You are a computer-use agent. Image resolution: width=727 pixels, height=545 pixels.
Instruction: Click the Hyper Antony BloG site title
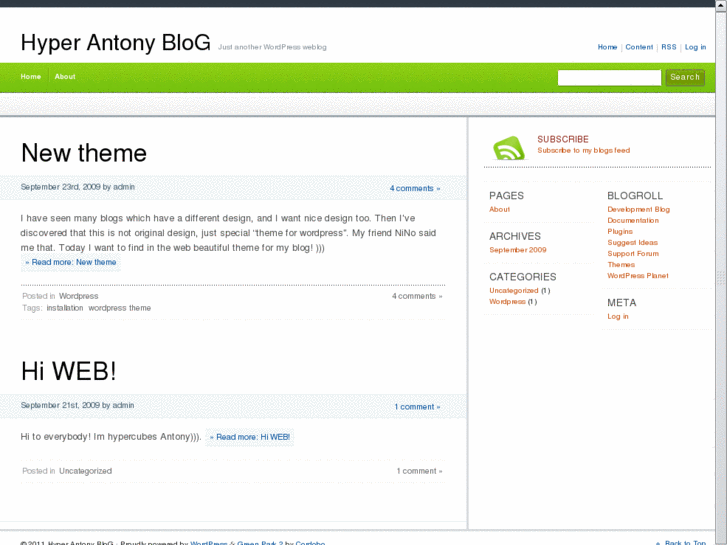tap(116, 43)
